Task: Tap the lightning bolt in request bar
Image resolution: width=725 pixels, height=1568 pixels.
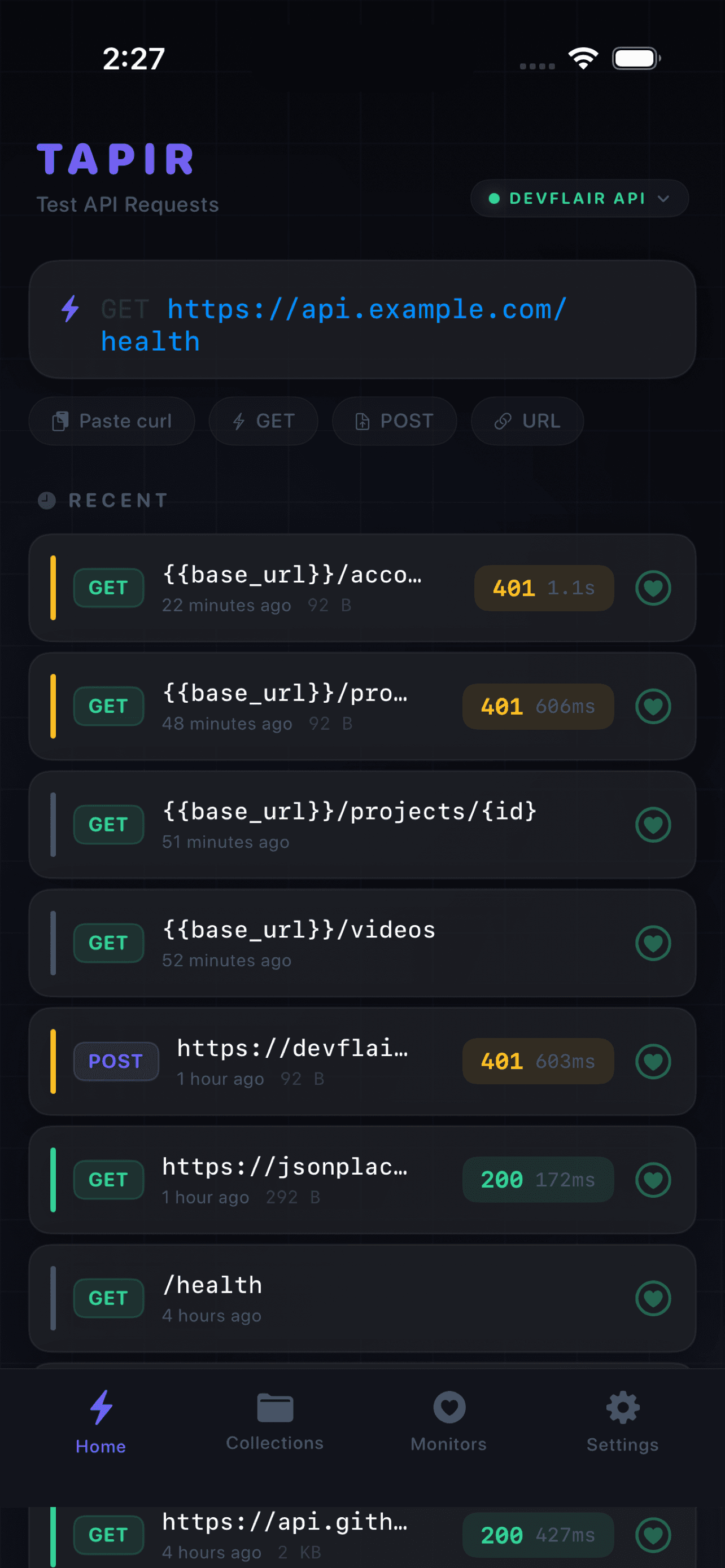Action: (x=70, y=309)
